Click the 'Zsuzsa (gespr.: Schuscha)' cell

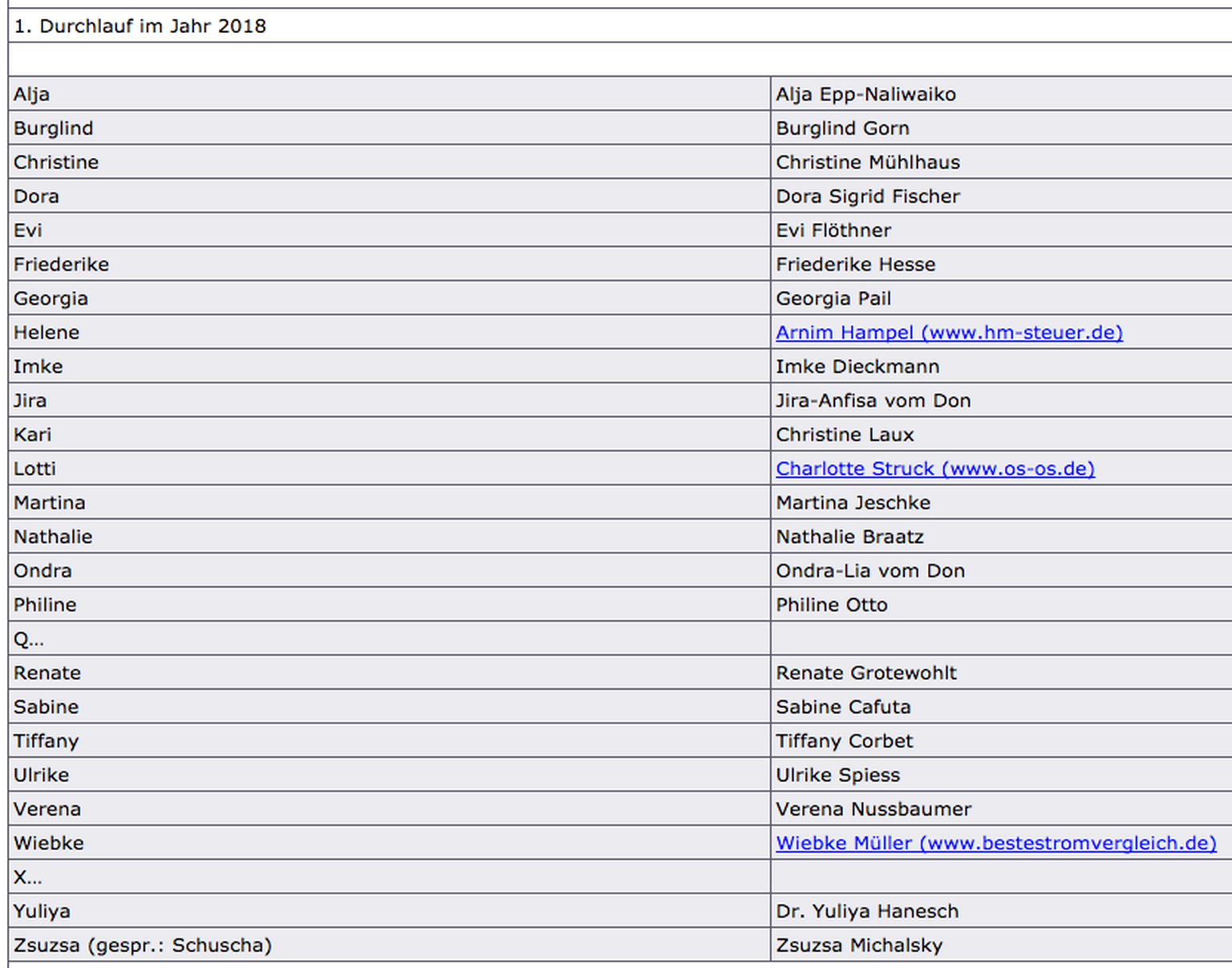tap(143, 946)
